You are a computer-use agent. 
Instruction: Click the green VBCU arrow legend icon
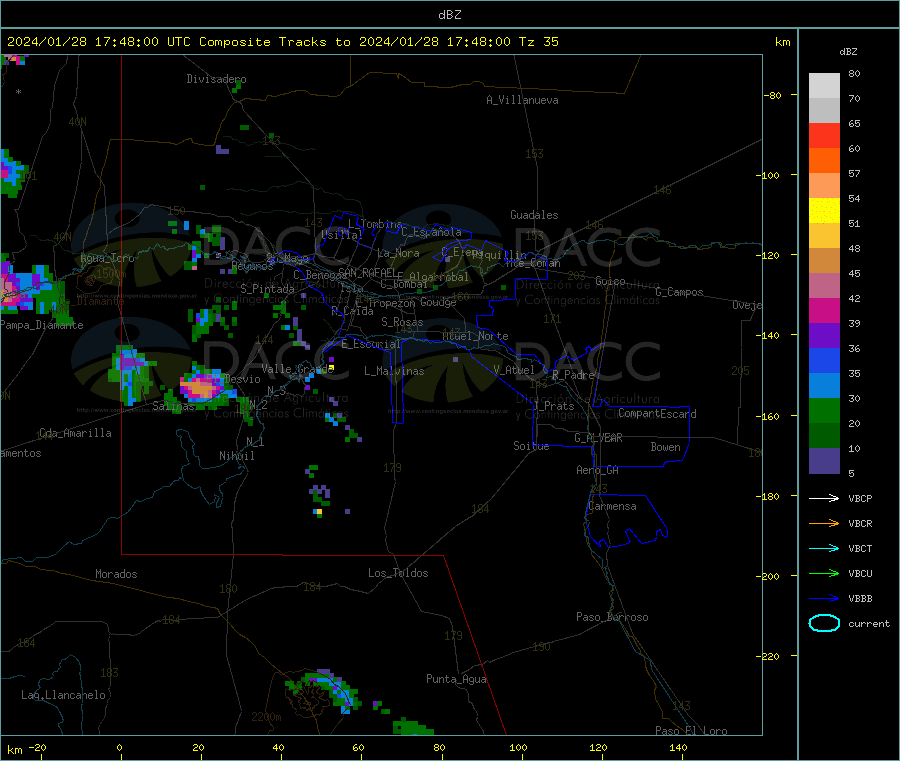(x=824, y=573)
